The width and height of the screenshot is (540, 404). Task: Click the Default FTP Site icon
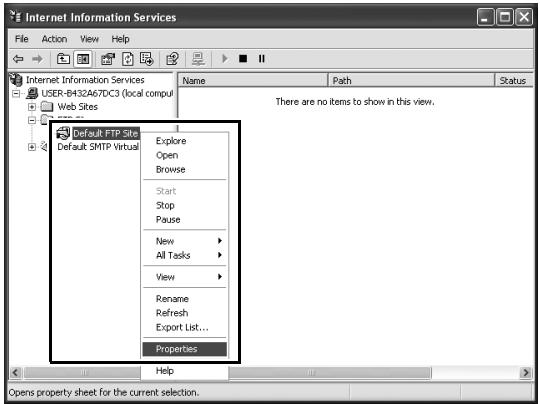tap(63, 133)
